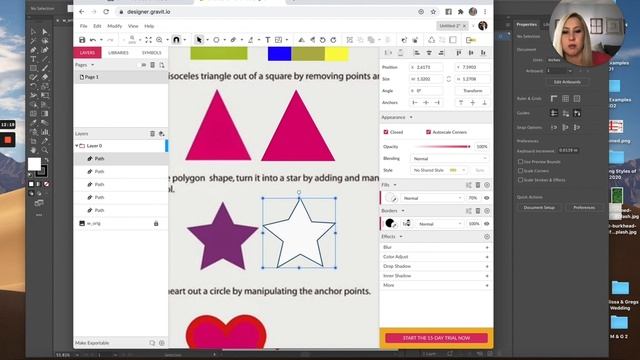Open the Modify menu
The width and height of the screenshot is (640, 360).
(x=115, y=26)
